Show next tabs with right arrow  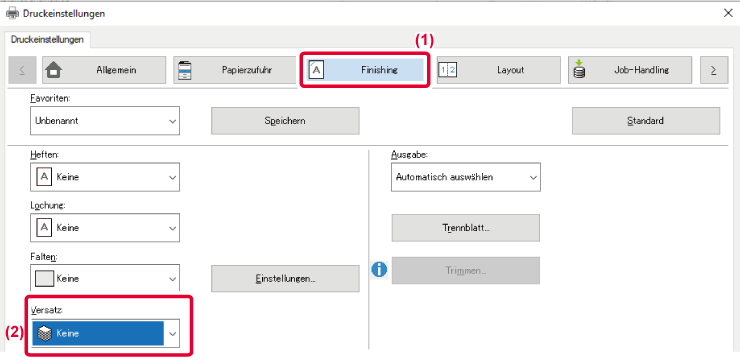point(714,70)
